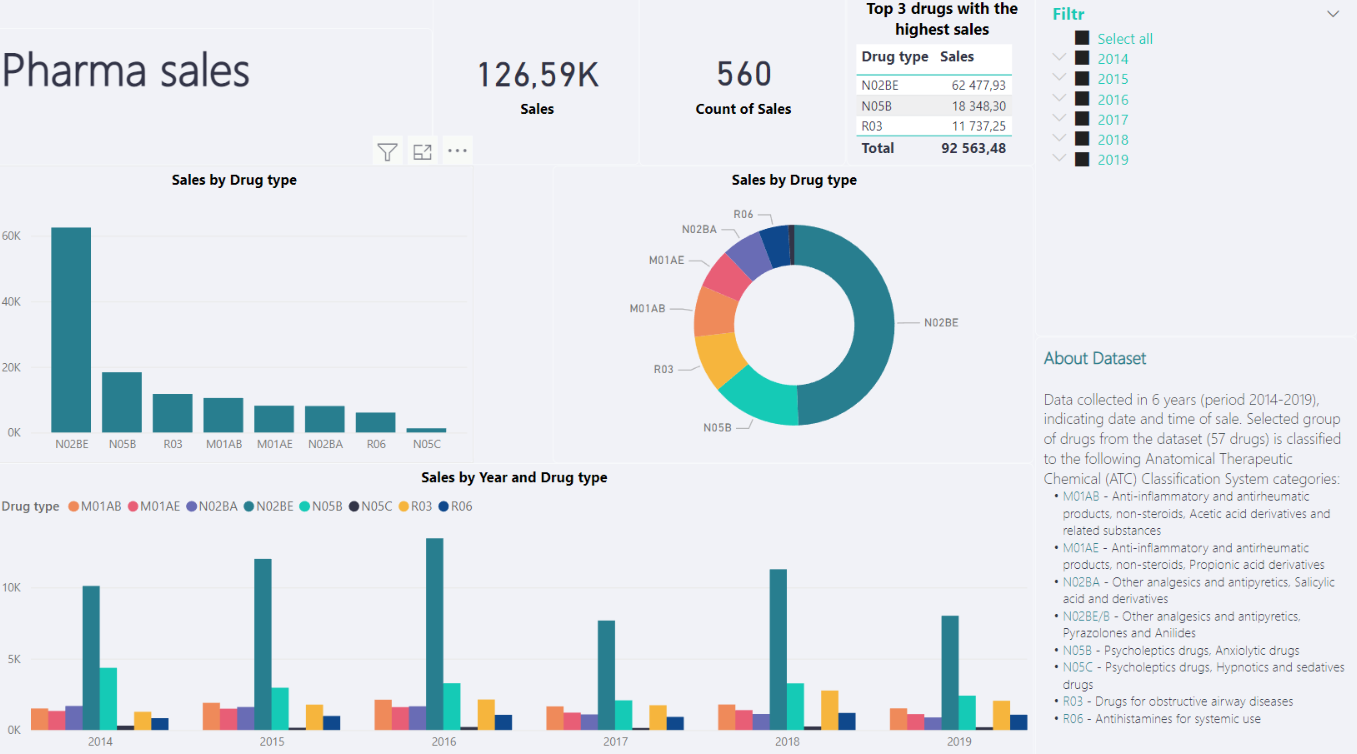
Task: Expand the 2014 year in the filter tree
Action: (x=1059, y=58)
